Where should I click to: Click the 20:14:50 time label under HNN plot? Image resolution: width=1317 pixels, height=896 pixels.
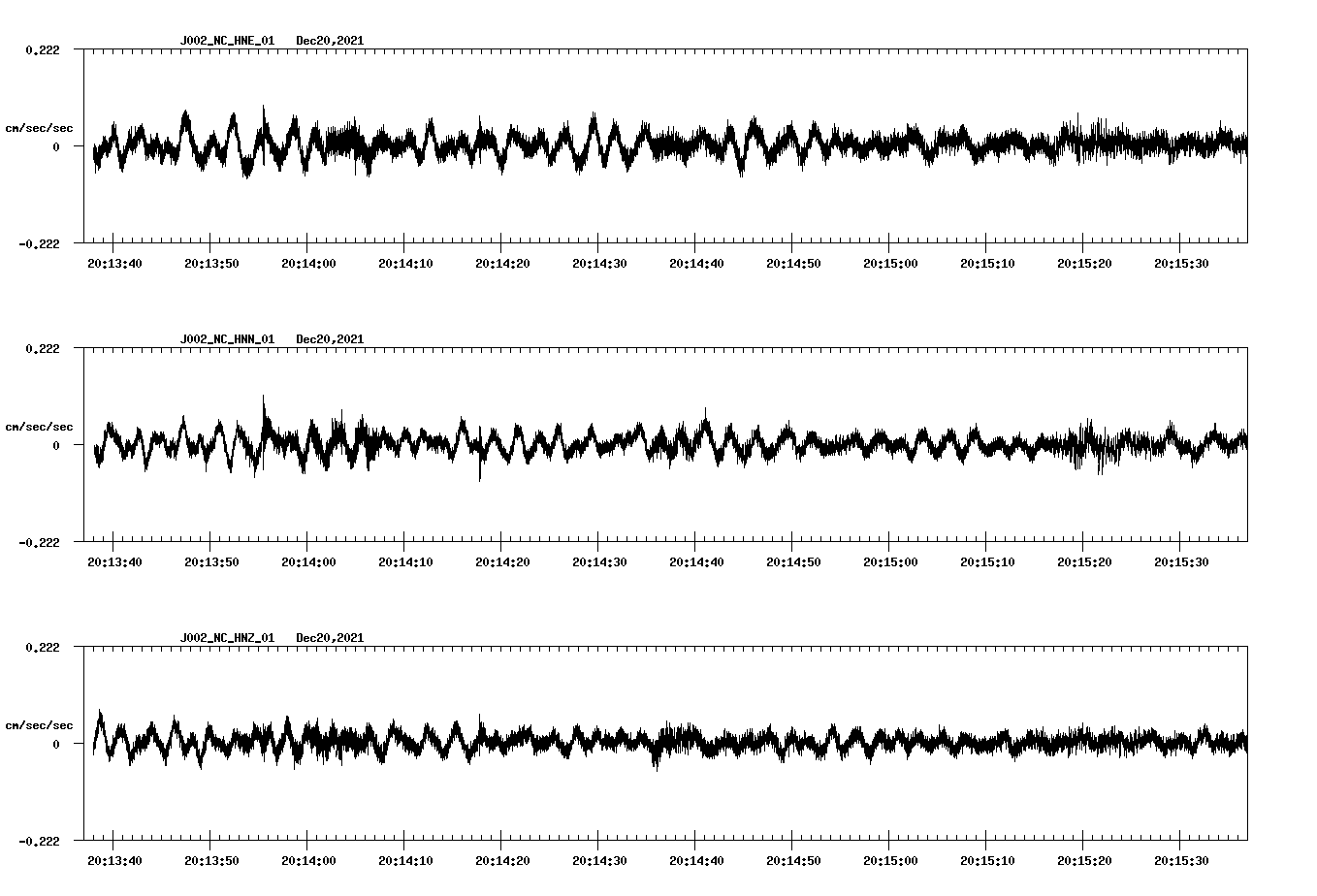tap(793, 561)
